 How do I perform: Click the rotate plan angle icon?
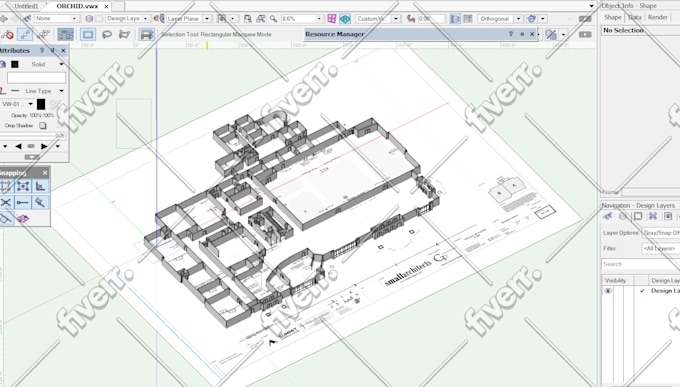(411, 19)
